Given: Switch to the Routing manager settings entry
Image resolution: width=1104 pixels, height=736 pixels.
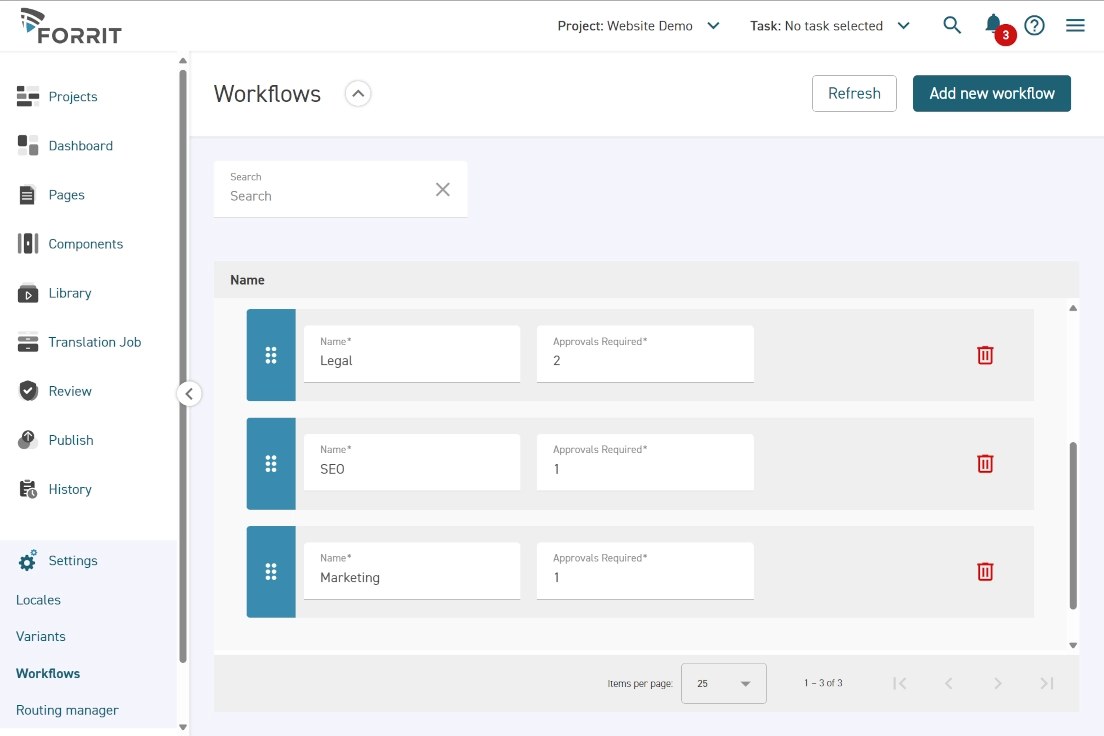Looking at the screenshot, I should tap(67, 710).
